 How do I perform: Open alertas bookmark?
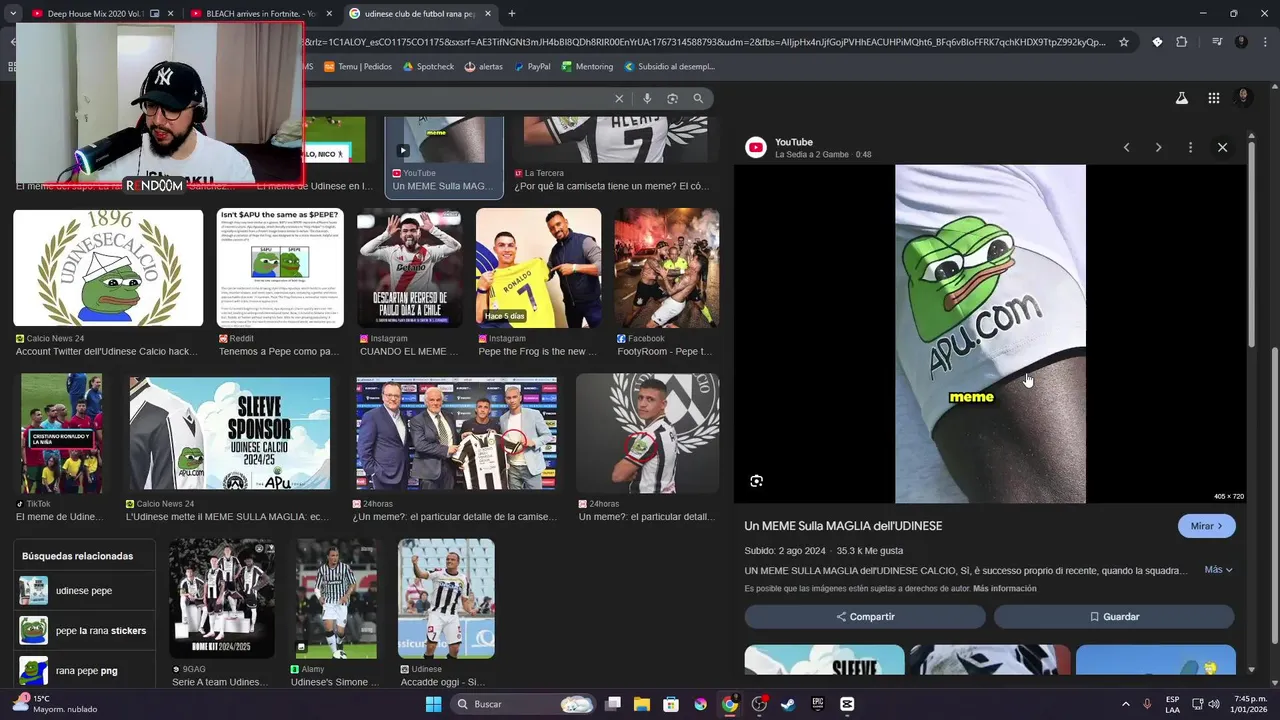point(484,67)
